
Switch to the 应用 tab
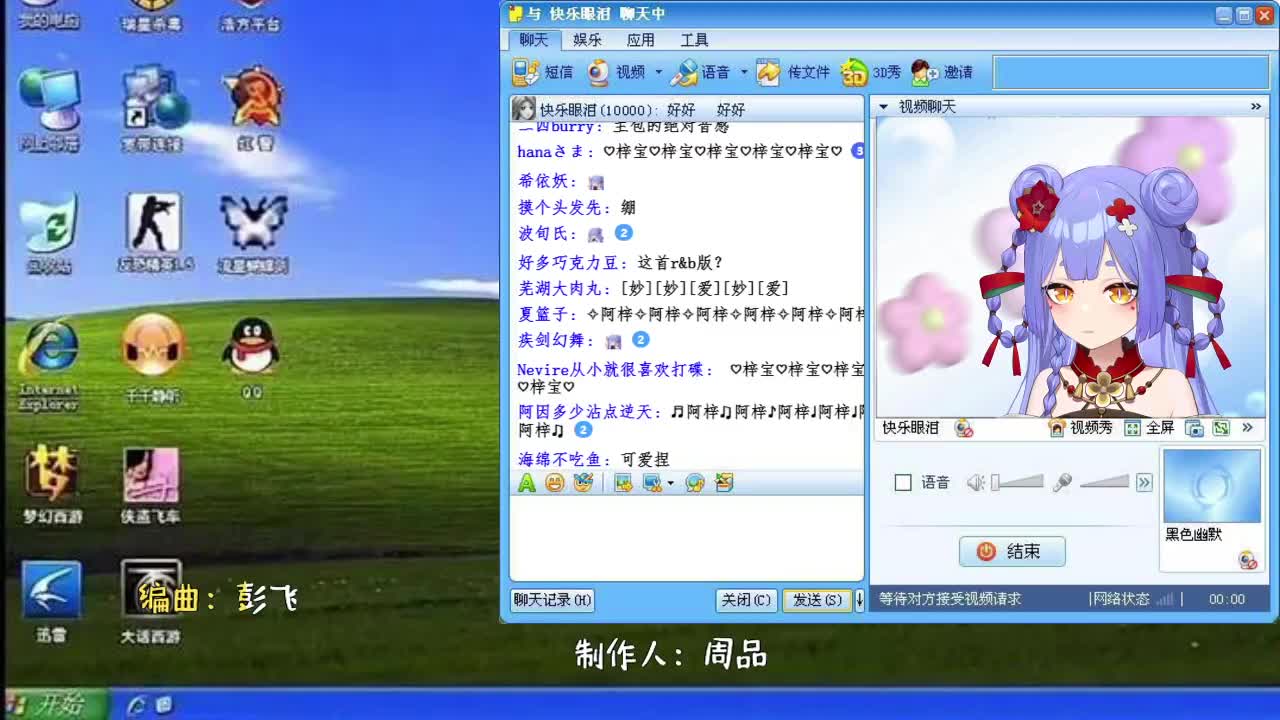(x=640, y=40)
